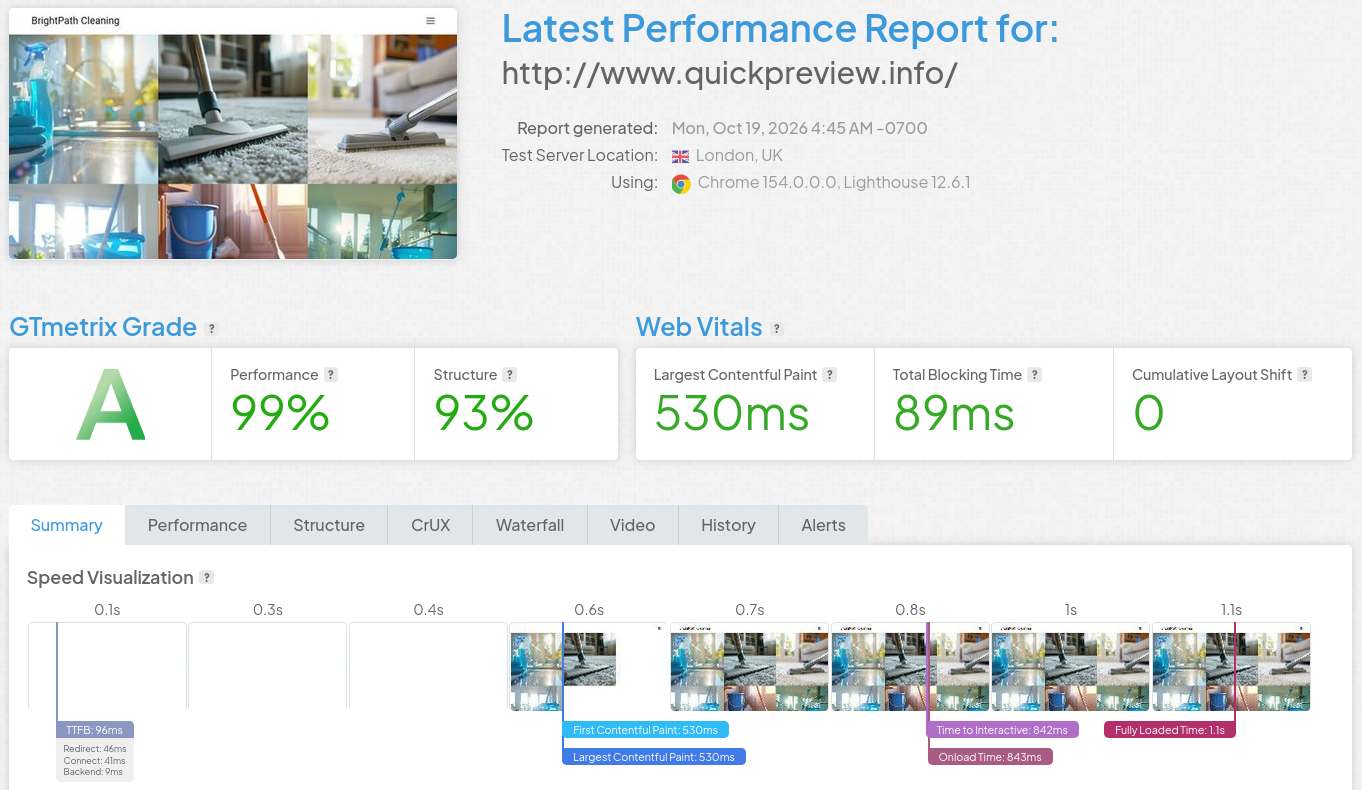Click the GTmetrix Grade help icon
This screenshot has width=1362, height=790.
[x=211, y=328]
